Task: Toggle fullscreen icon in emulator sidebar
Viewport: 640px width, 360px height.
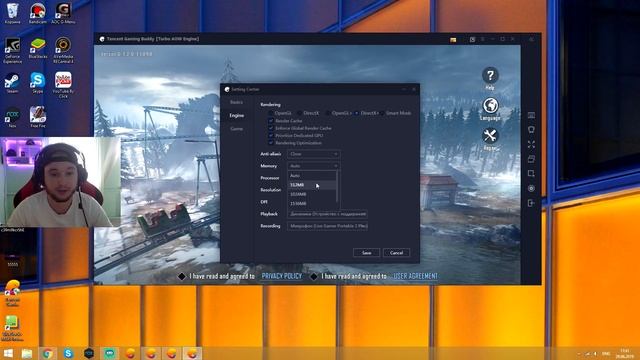Action: [x=531, y=144]
